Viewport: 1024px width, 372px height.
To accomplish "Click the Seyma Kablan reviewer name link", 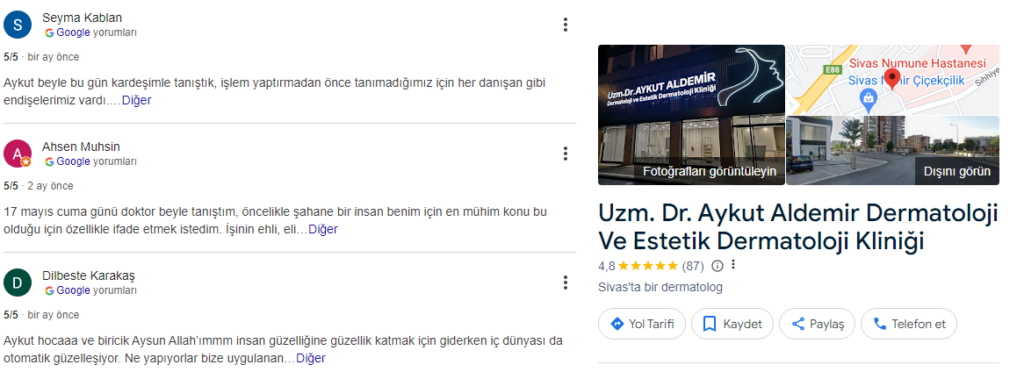I will pyautogui.click(x=82, y=18).
